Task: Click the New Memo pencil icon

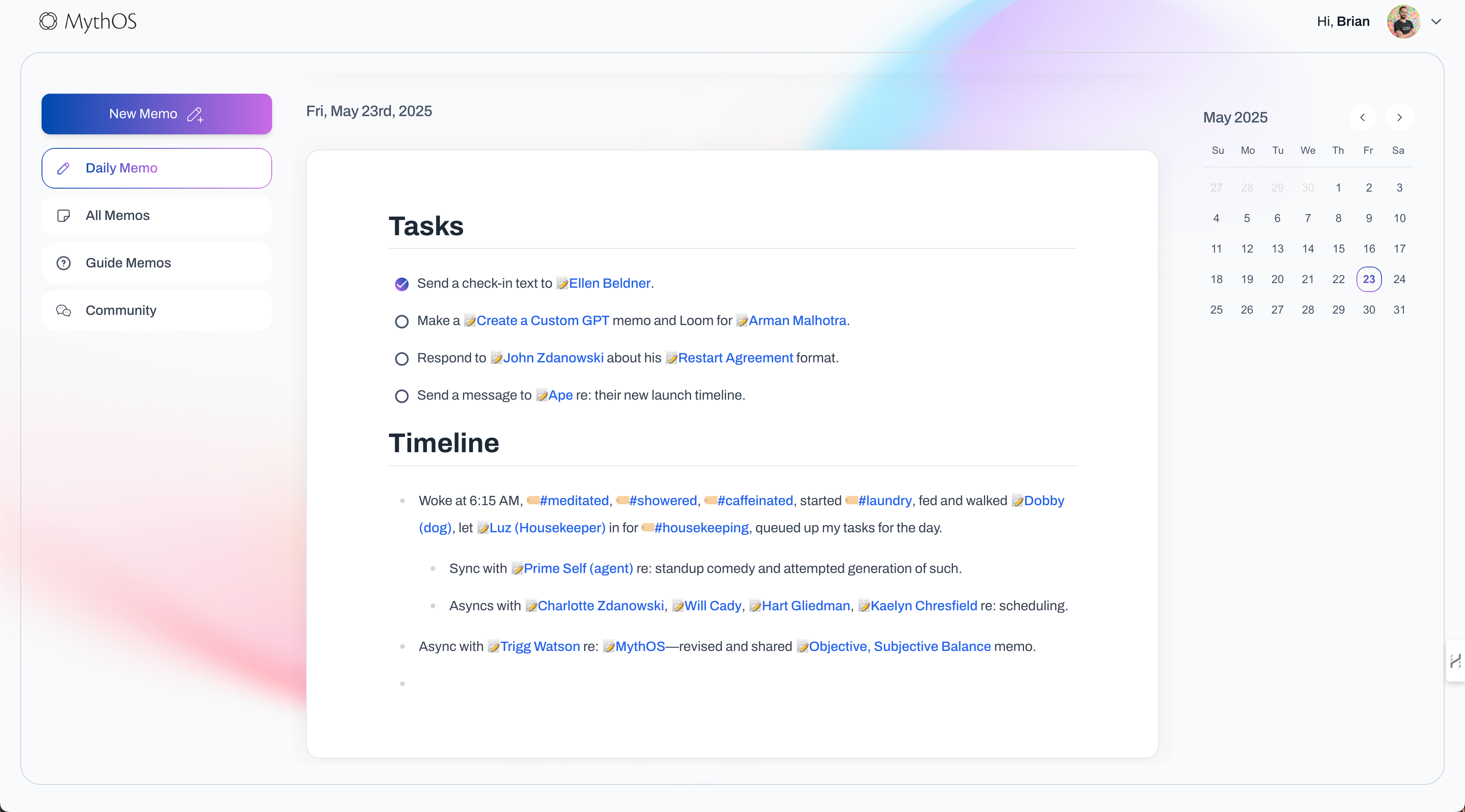Action: [195, 114]
